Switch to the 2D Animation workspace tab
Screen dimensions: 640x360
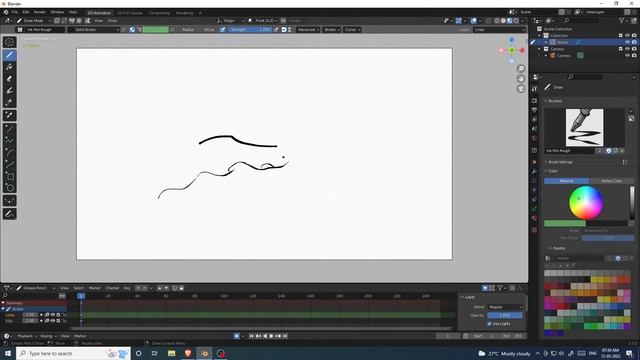coord(99,13)
